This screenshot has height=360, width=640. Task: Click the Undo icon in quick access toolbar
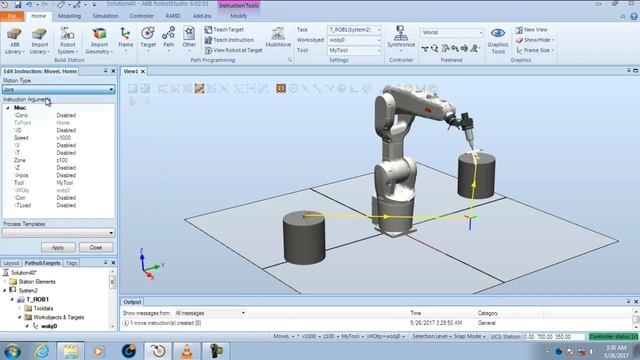pos(29,5)
